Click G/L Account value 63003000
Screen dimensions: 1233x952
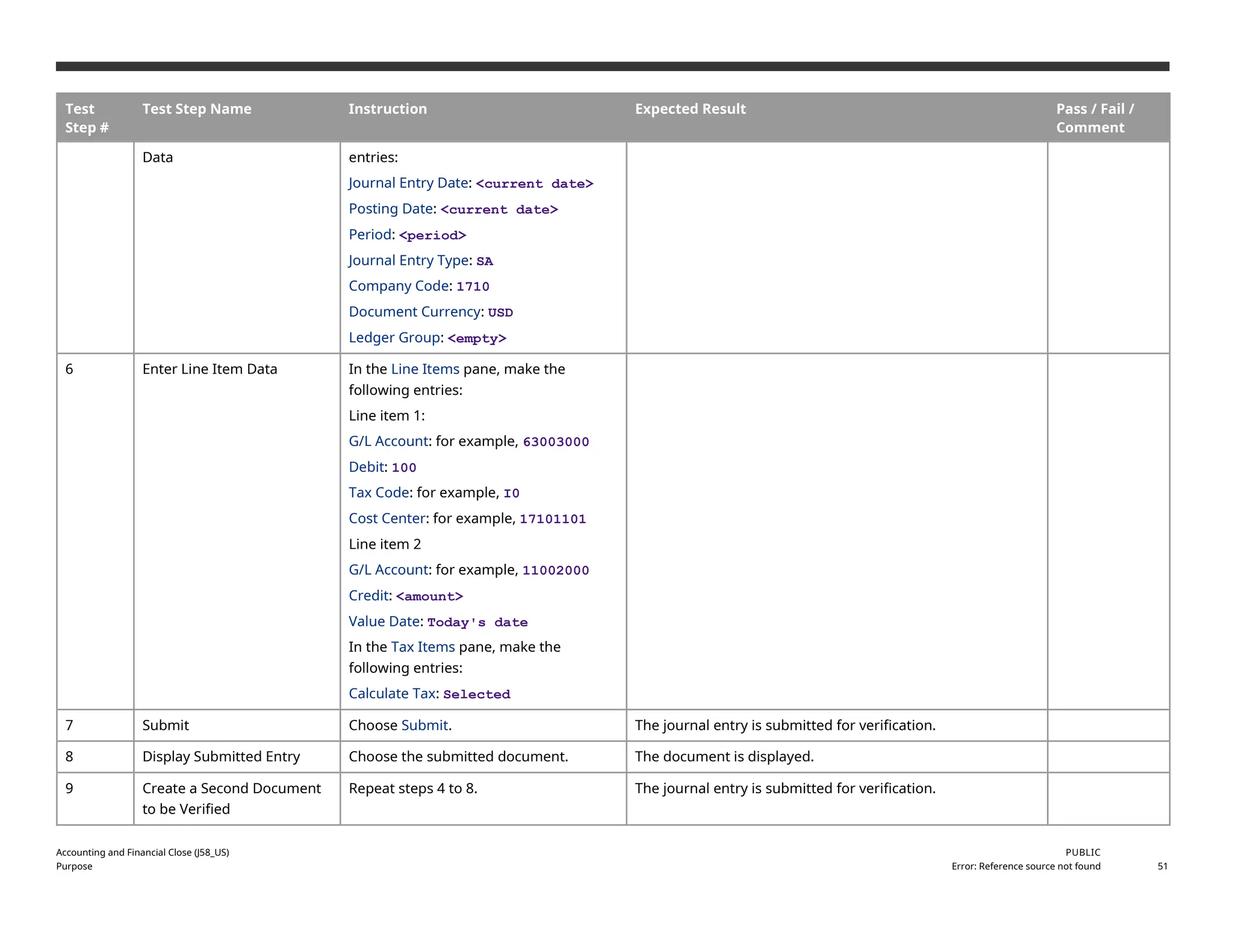556,442
